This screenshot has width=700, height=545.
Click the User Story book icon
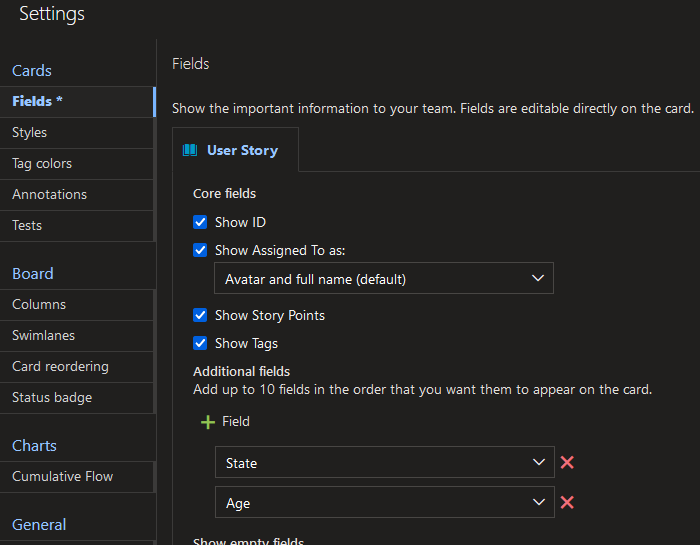[x=190, y=150]
